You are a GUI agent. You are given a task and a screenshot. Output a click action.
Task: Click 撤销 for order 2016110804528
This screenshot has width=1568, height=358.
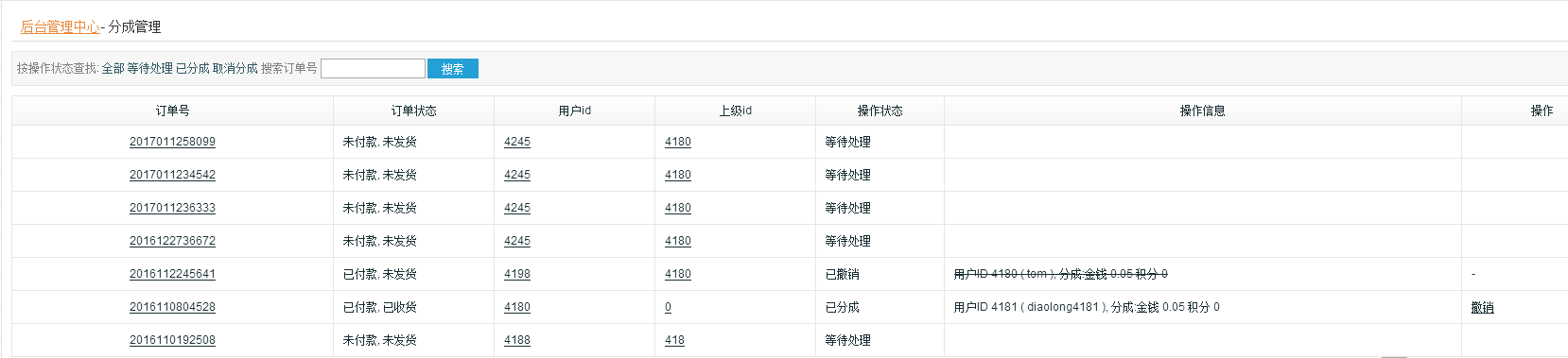1482,308
